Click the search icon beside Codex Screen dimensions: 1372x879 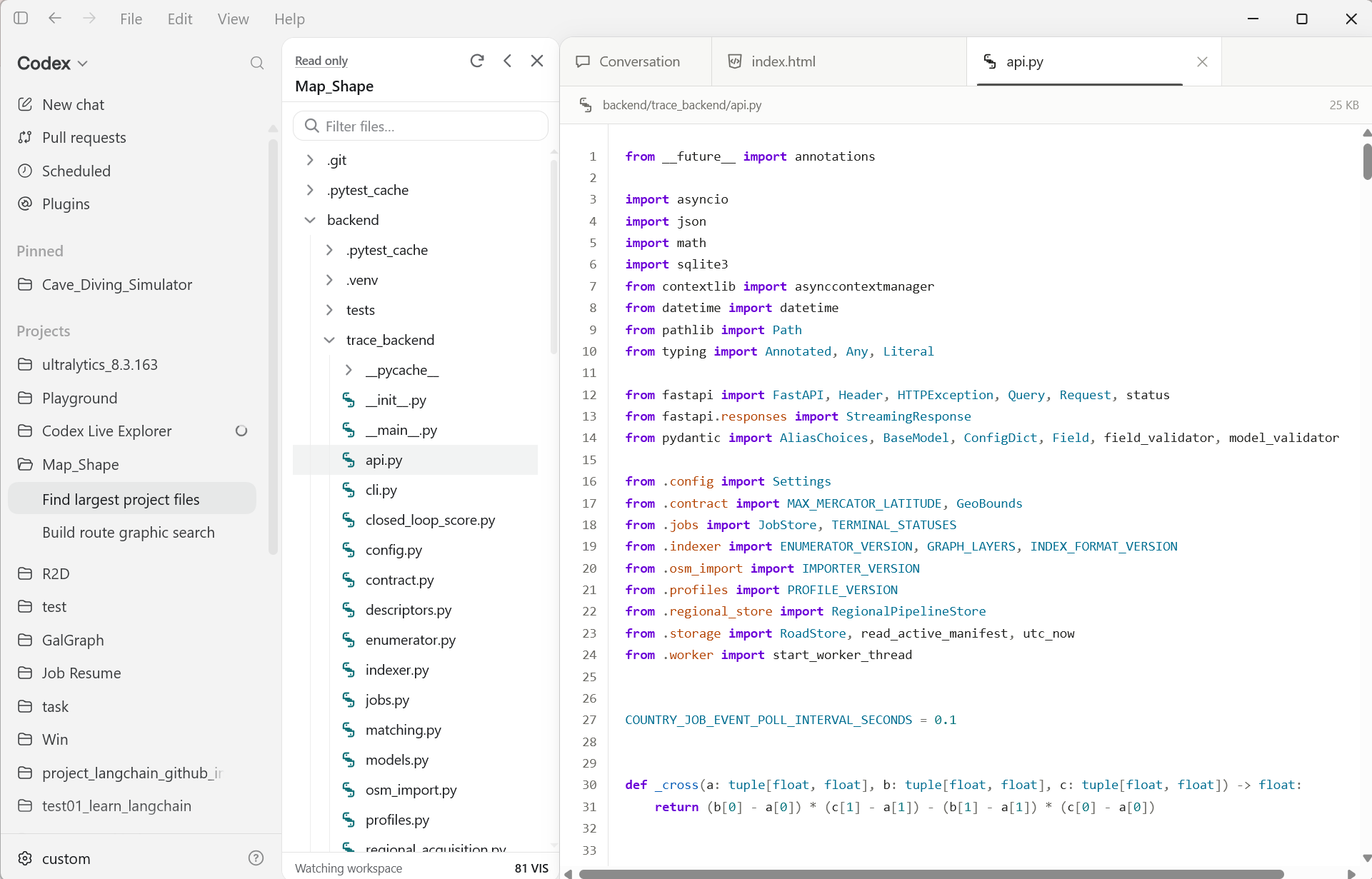pyautogui.click(x=257, y=63)
